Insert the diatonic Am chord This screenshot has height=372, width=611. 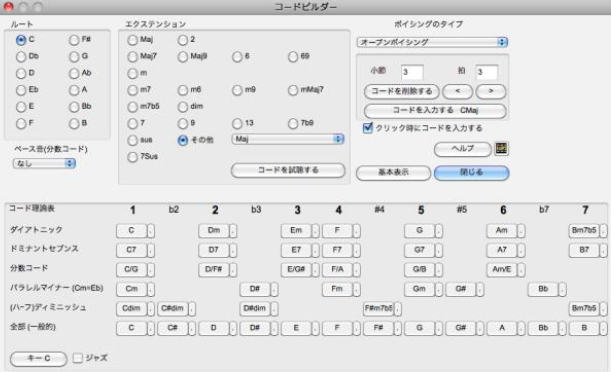pyautogui.click(x=502, y=231)
